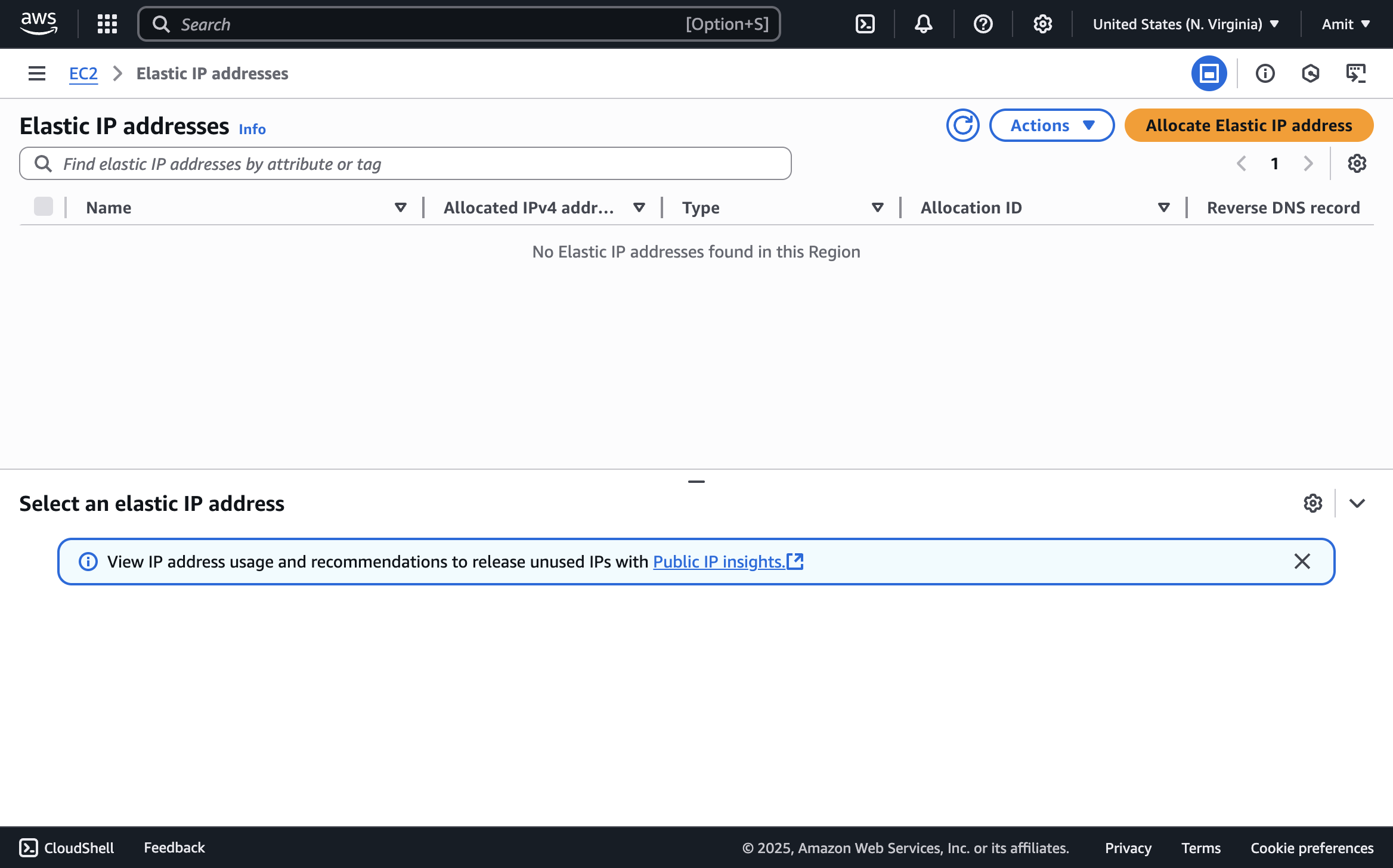
Task: Open the Public IP insights link
Action: 719,562
